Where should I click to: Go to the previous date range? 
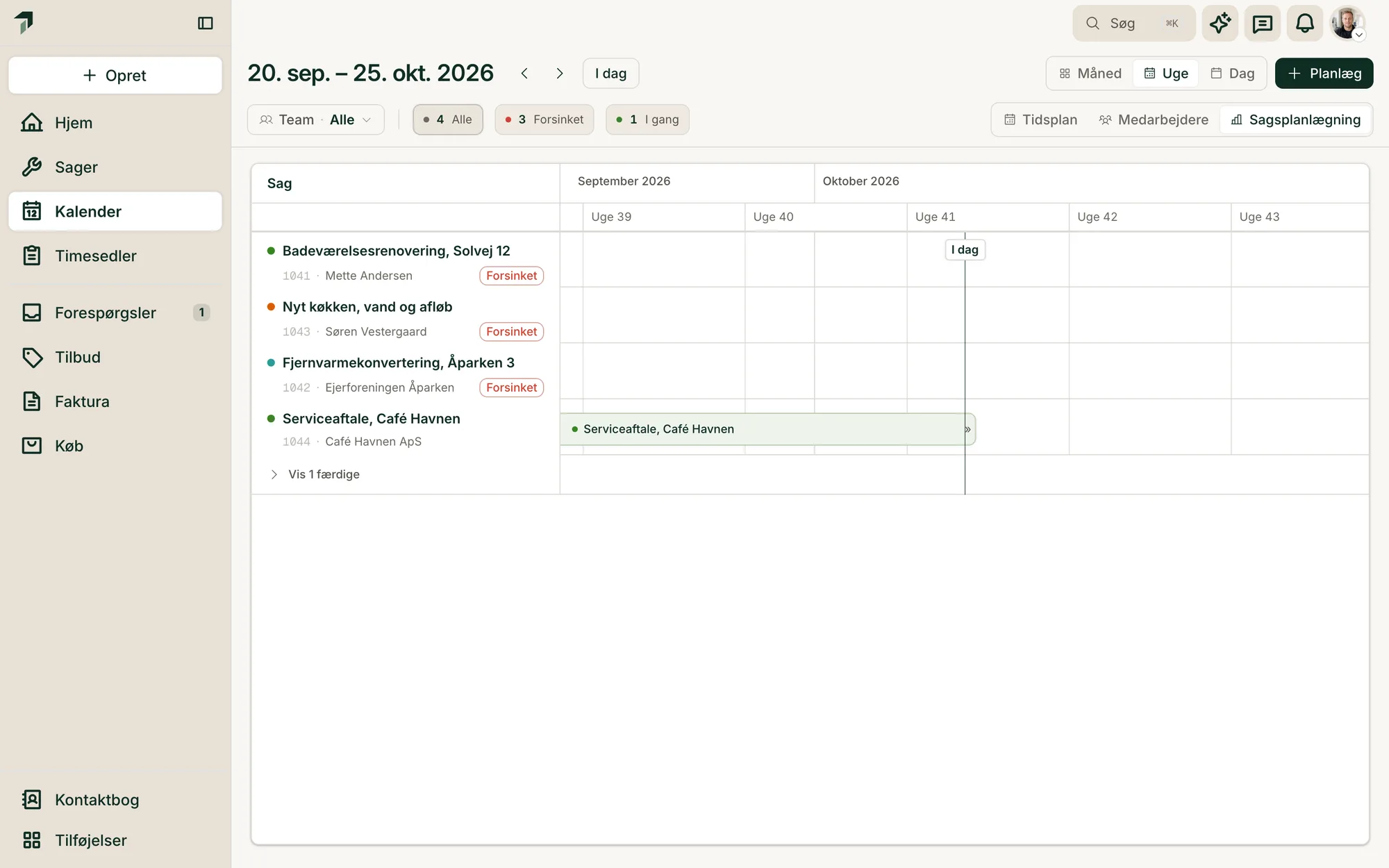[x=524, y=74]
